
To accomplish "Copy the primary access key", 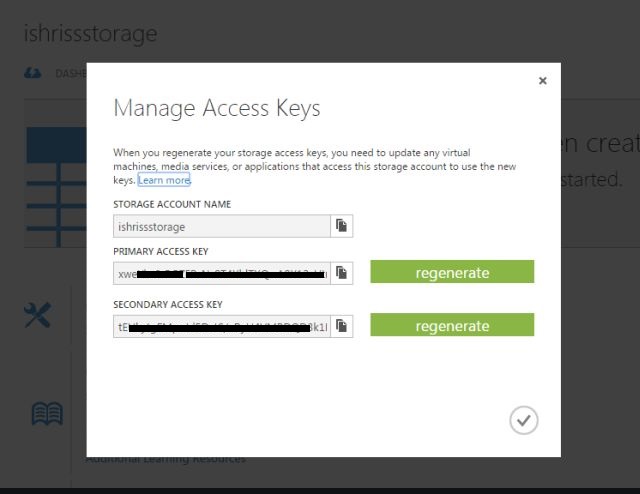I will tap(342, 273).
